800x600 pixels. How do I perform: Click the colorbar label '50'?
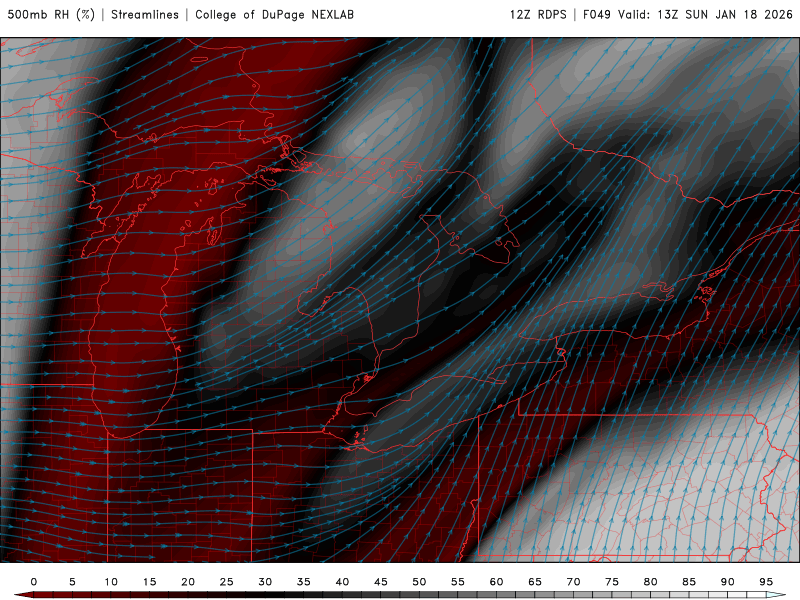tap(419, 582)
